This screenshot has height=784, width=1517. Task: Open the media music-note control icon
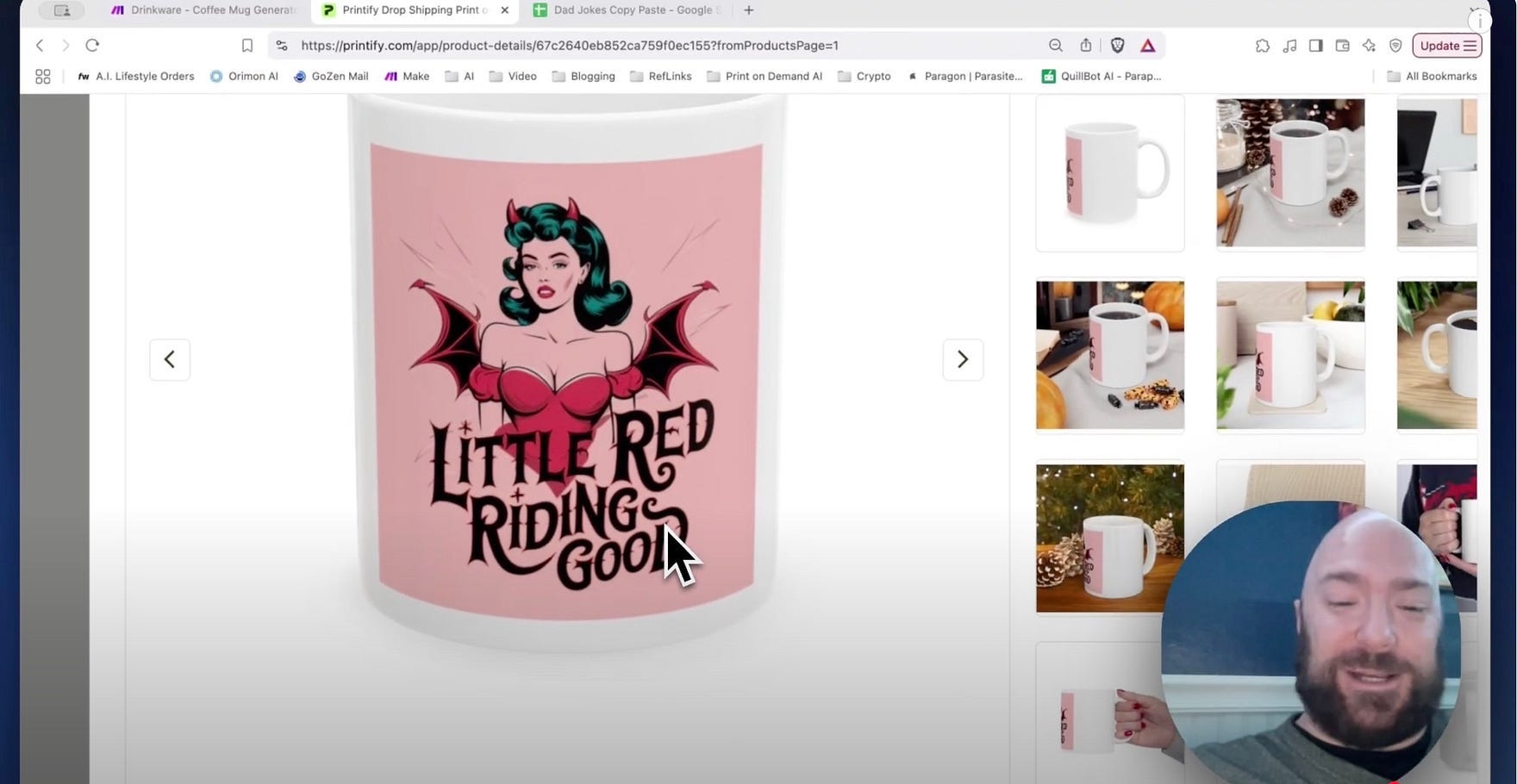(x=1289, y=46)
